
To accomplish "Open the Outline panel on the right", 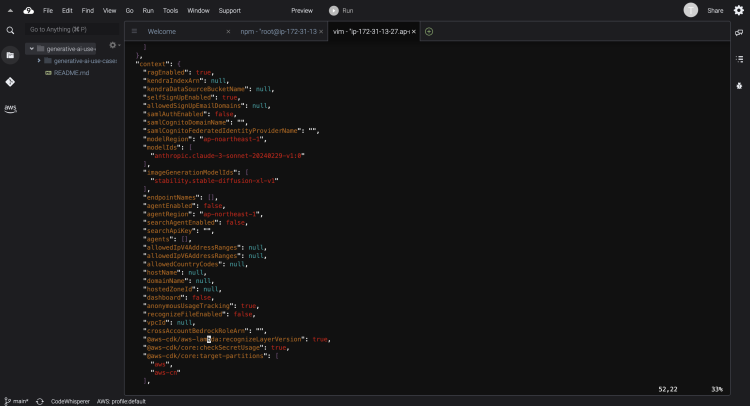I will pyautogui.click(x=739, y=59).
